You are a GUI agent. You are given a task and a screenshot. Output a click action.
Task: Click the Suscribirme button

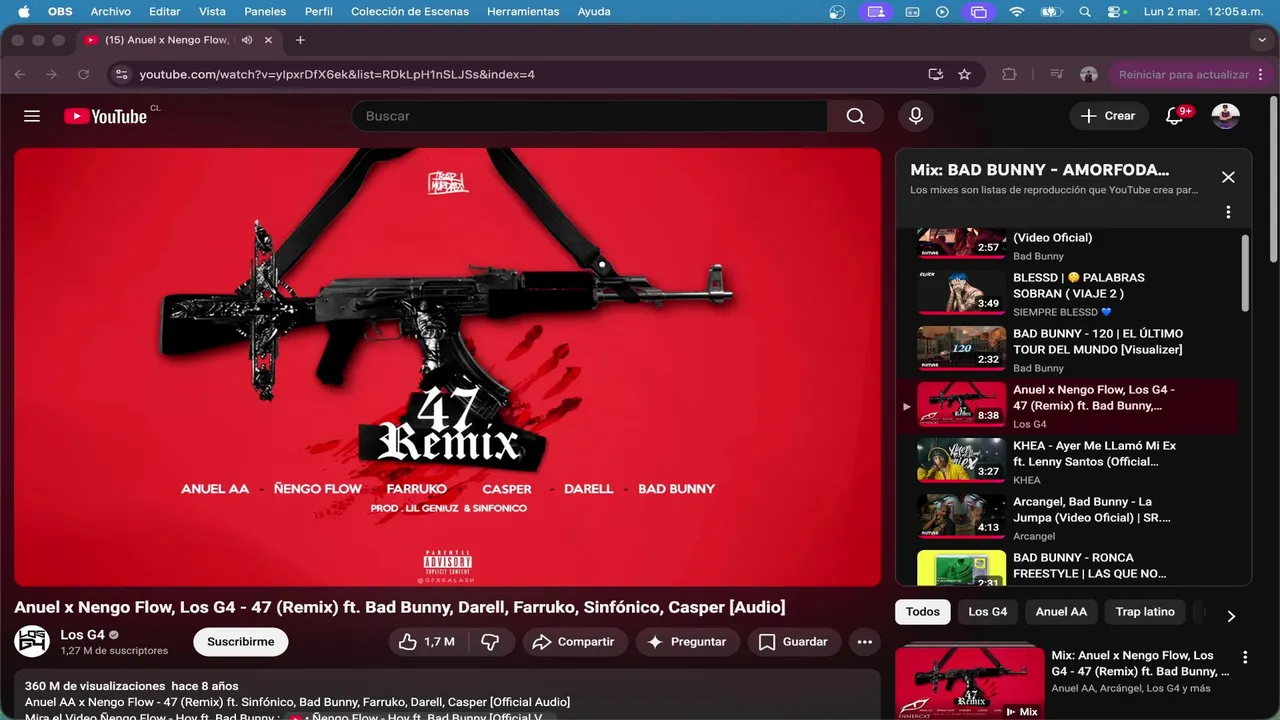[x=240, y=642]
